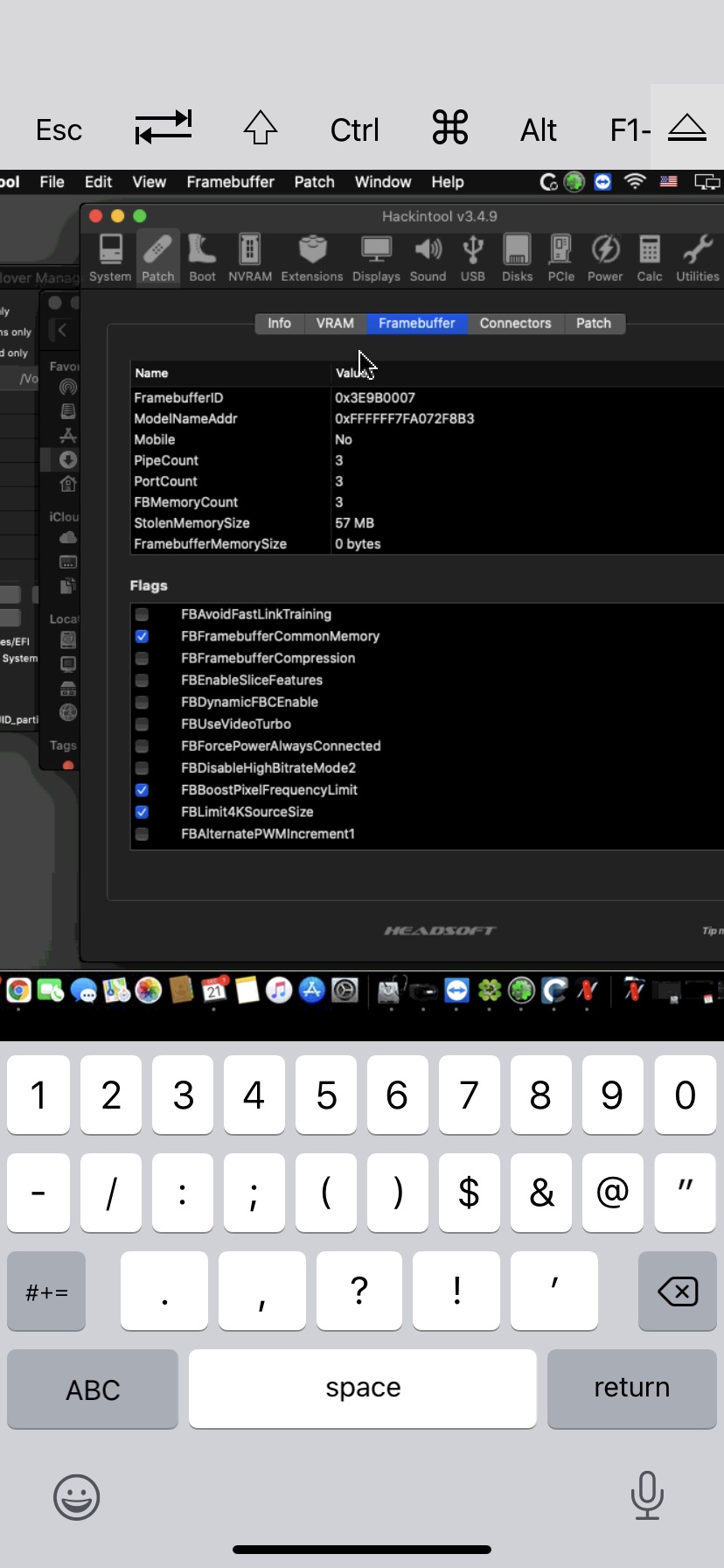The height and width of the screenshot is (1568, 724).
Task: Open FaceTime from the Dock
Action: tap(51, 990)
